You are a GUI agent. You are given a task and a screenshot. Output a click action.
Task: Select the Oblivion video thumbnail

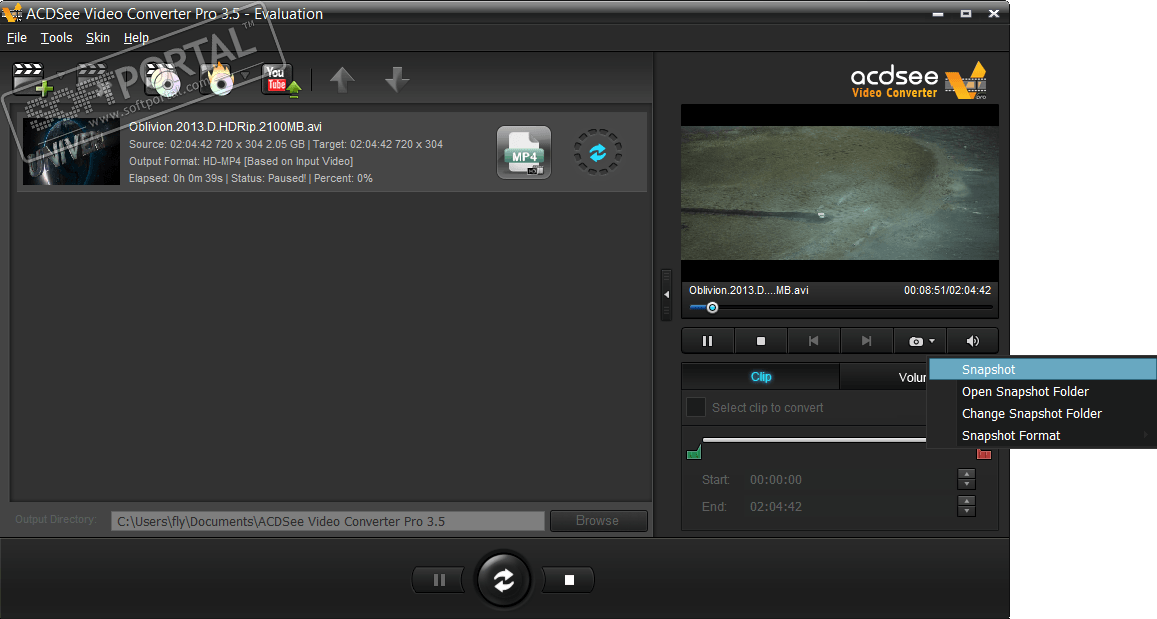[x=71, y=151]
